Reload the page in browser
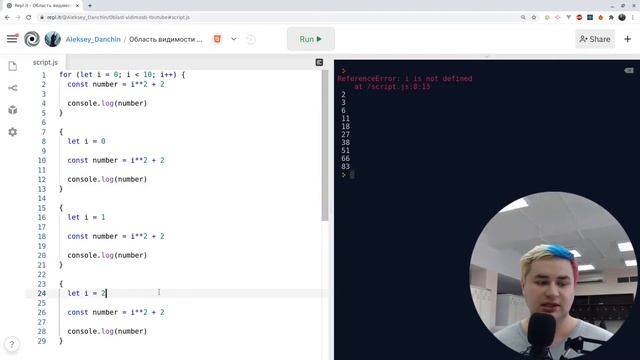 (x=29, y=18)
